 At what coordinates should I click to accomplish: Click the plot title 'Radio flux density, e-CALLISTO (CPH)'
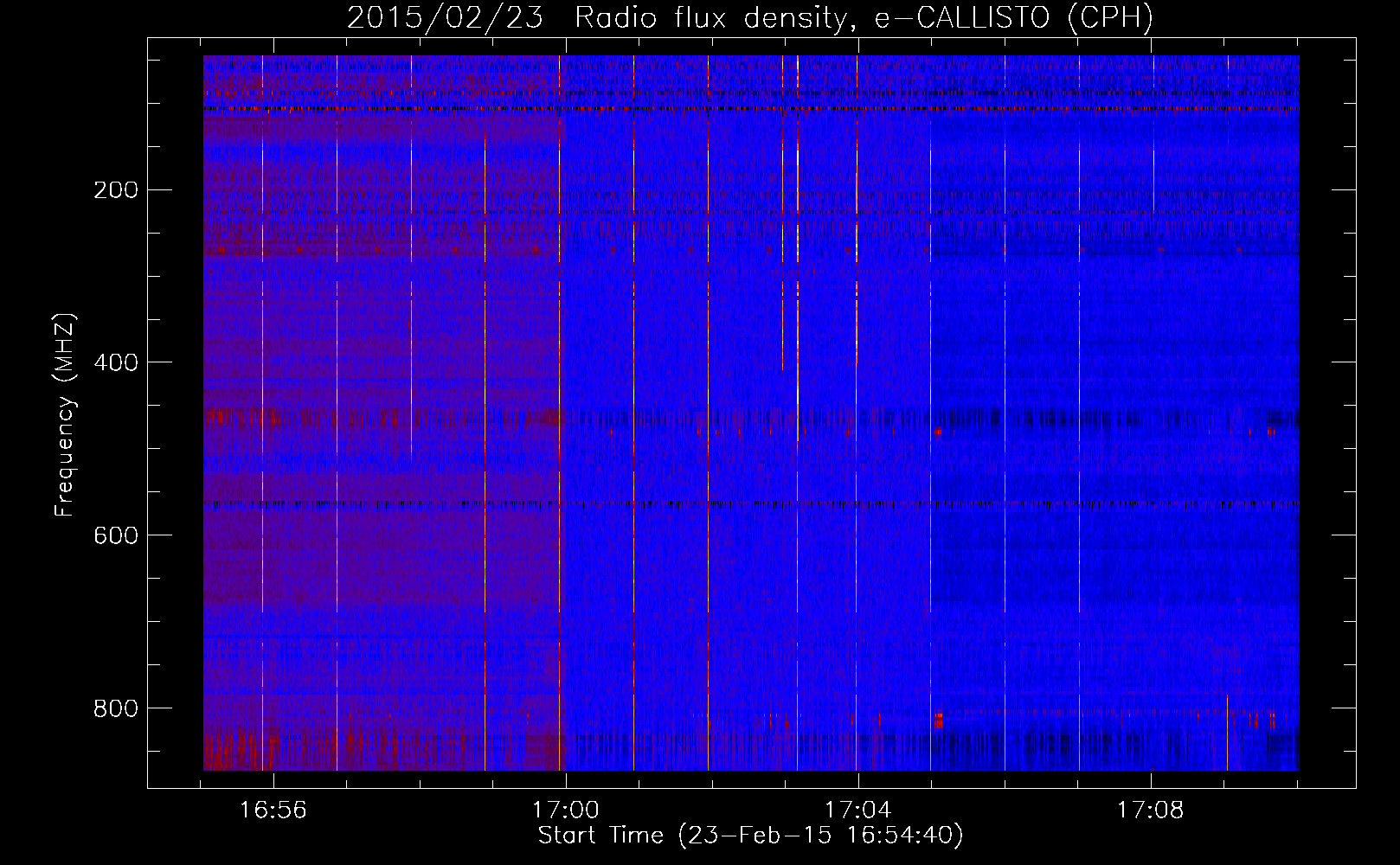point(864,18)
